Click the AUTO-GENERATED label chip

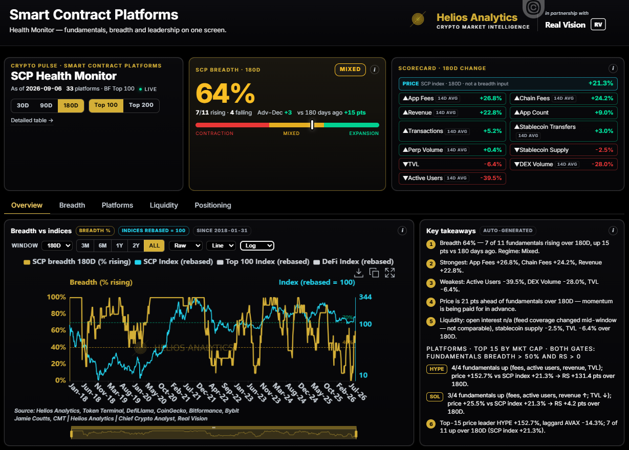507,231
